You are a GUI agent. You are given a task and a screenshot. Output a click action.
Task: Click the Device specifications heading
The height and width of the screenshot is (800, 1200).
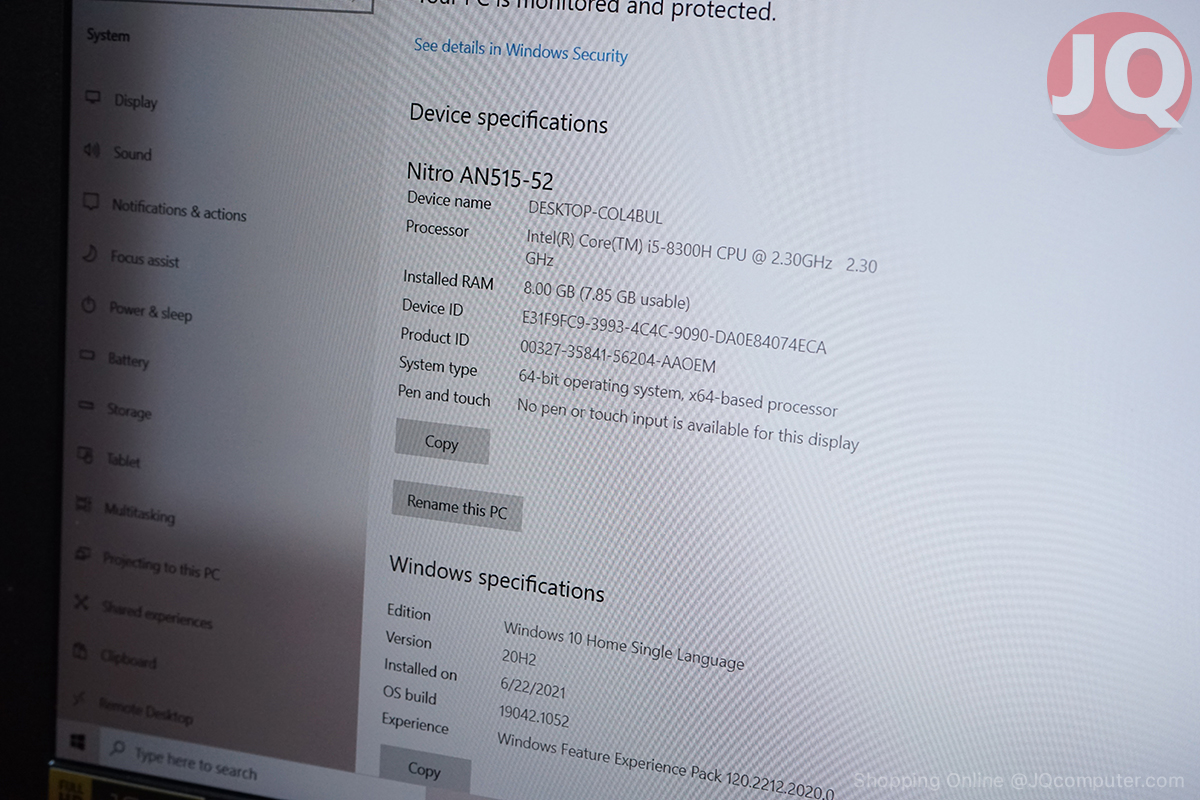(x=508, y=118)
